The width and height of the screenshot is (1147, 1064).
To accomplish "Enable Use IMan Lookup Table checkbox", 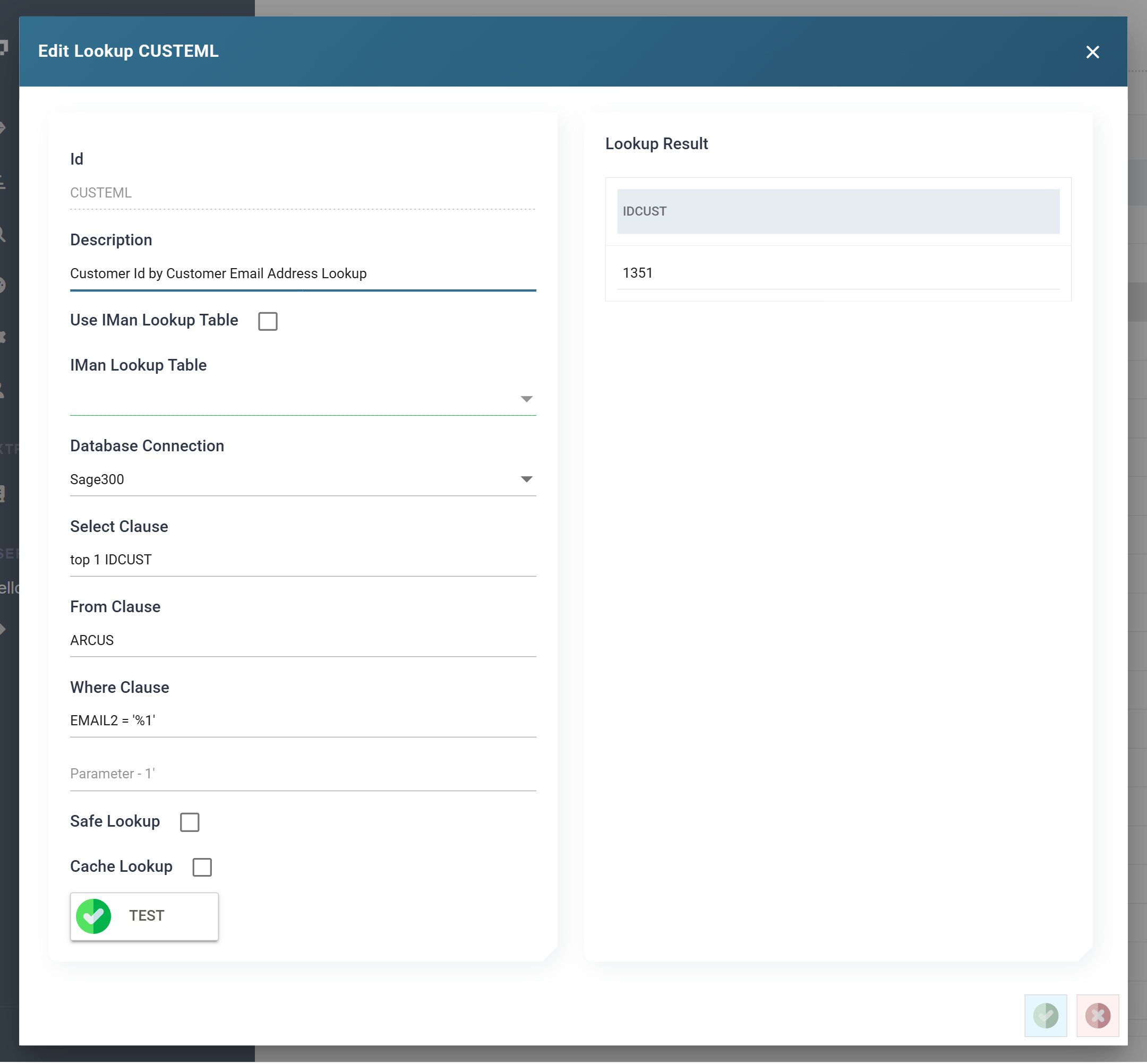I will tap(268, 321).
